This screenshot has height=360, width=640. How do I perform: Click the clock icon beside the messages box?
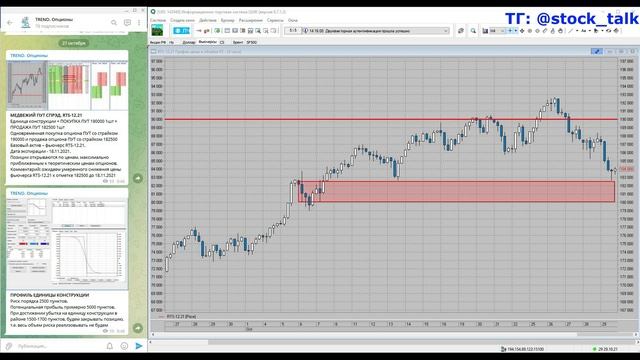[306, 31]
